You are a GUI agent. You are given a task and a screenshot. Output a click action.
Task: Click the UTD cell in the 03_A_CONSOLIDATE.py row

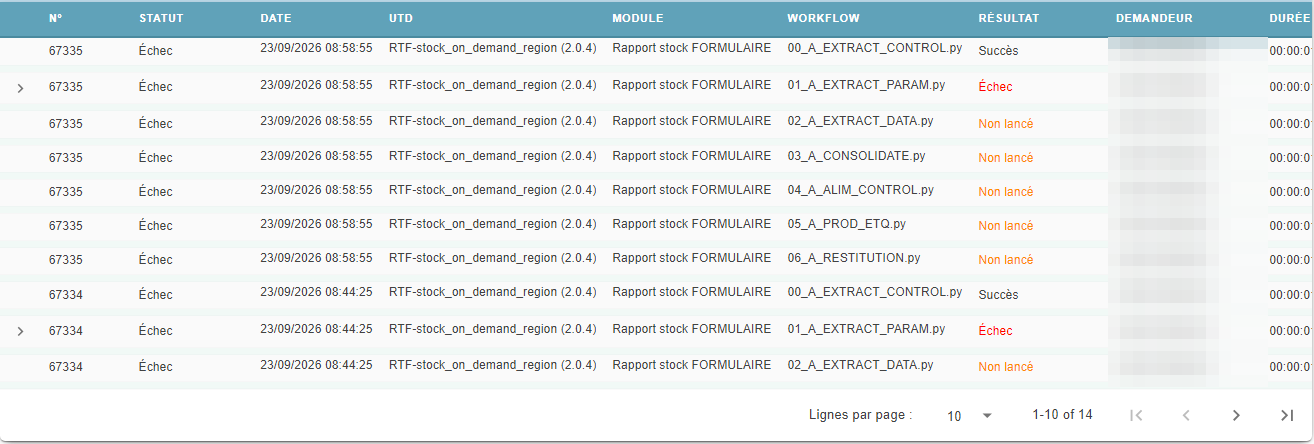(x=492, y=156)
